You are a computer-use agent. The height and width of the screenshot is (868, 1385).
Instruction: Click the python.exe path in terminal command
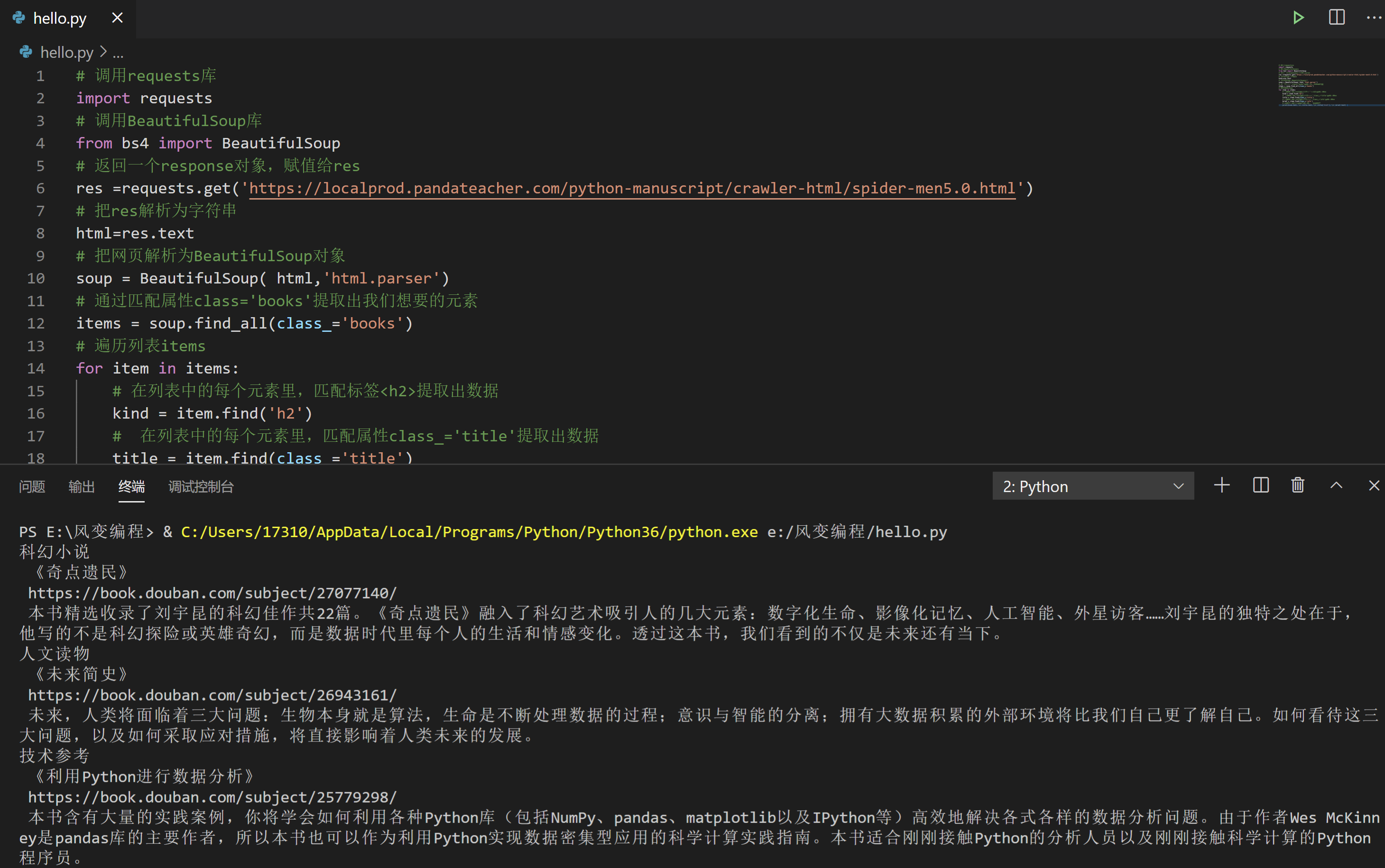469,532
